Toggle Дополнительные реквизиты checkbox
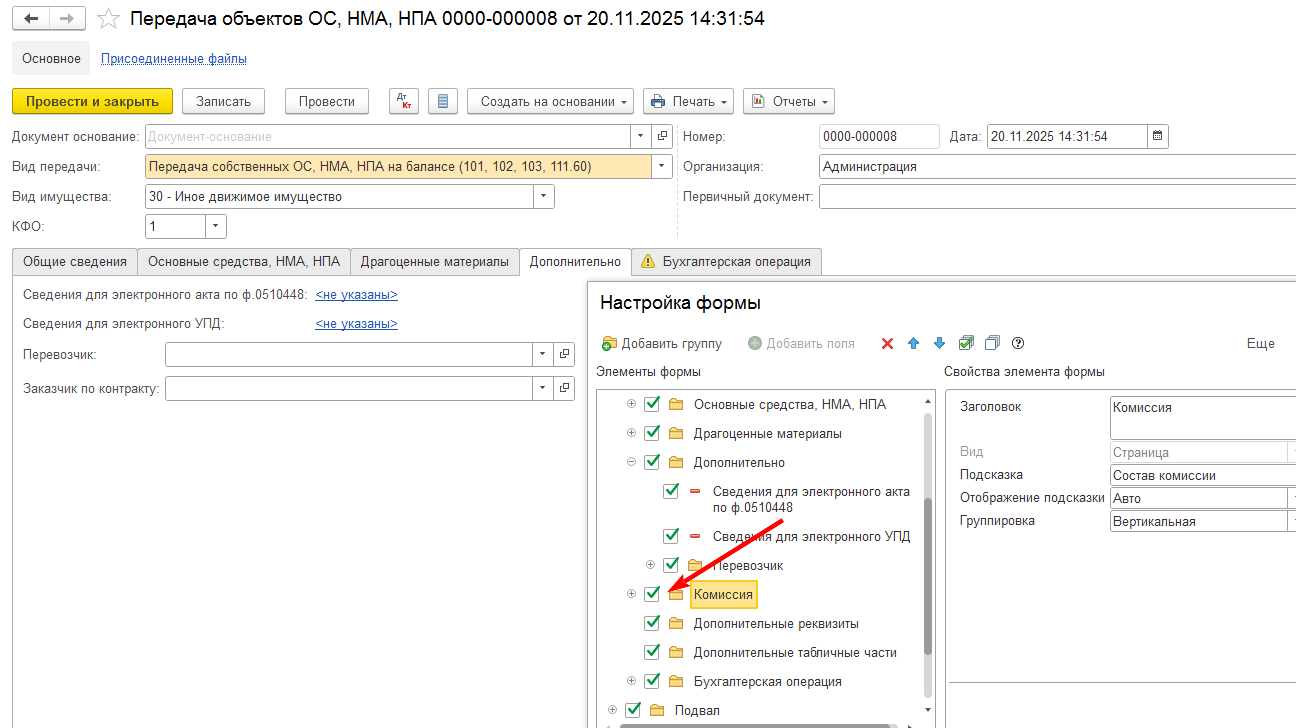 [x=653, y=623]
